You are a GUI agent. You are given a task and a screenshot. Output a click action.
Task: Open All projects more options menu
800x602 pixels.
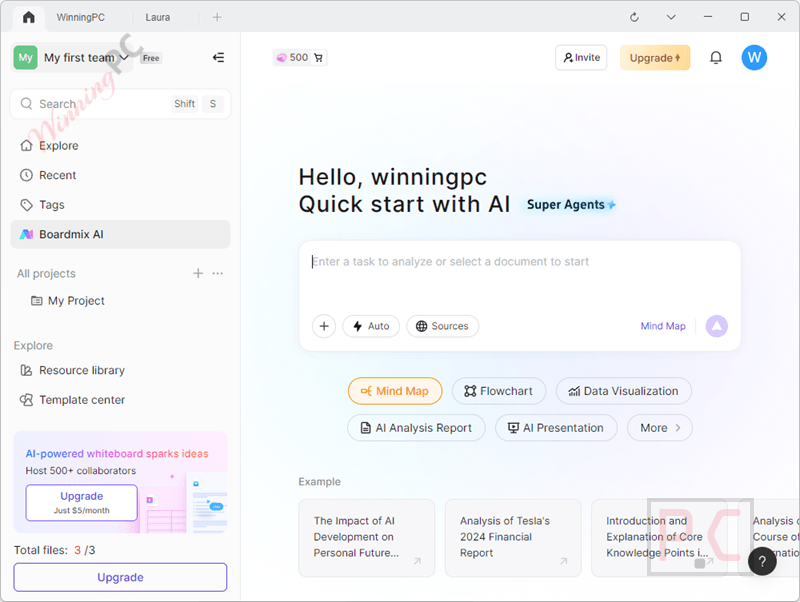(x=218, y=273)
